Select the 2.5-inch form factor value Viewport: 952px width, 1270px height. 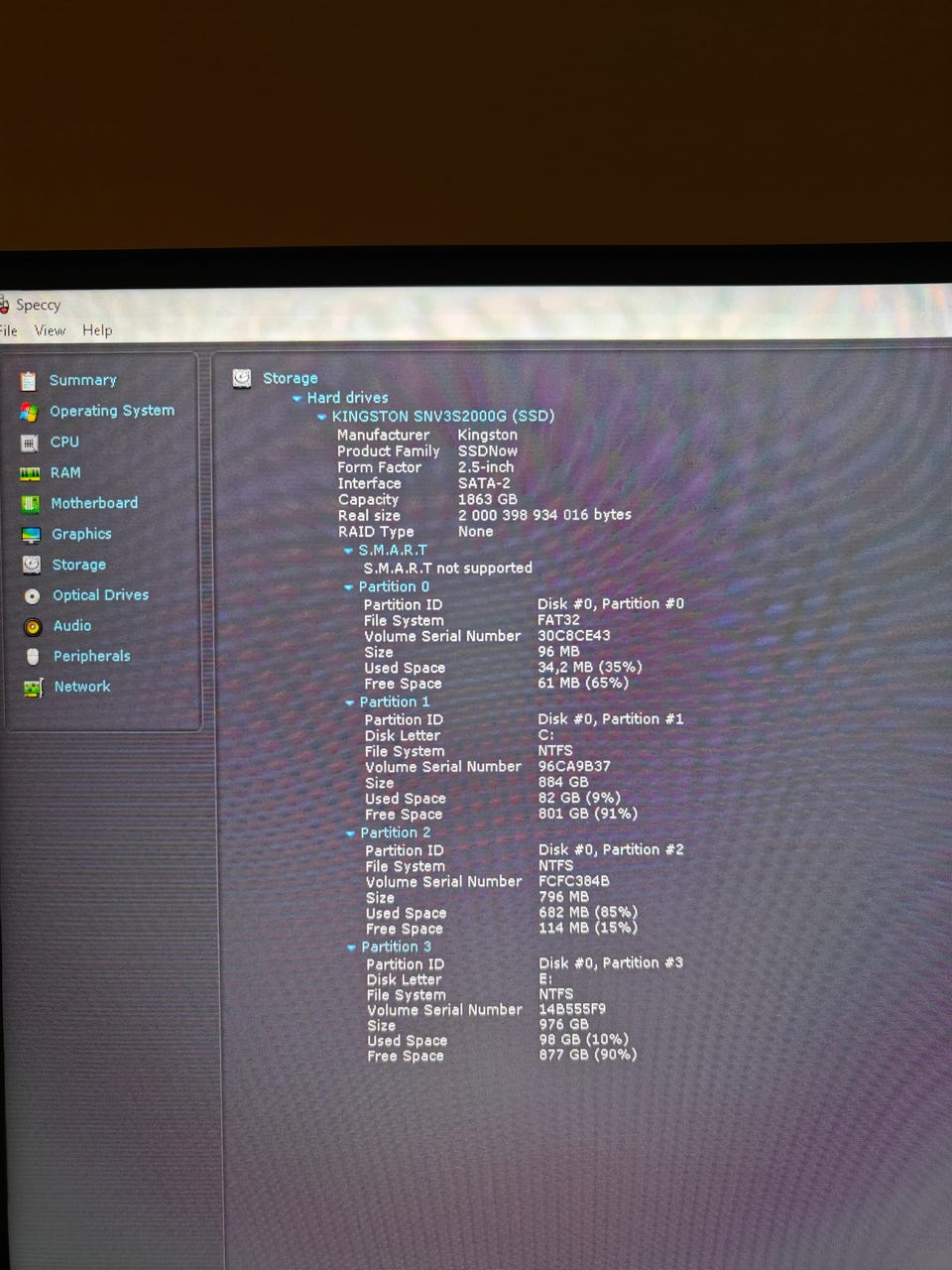click(486, 466)
